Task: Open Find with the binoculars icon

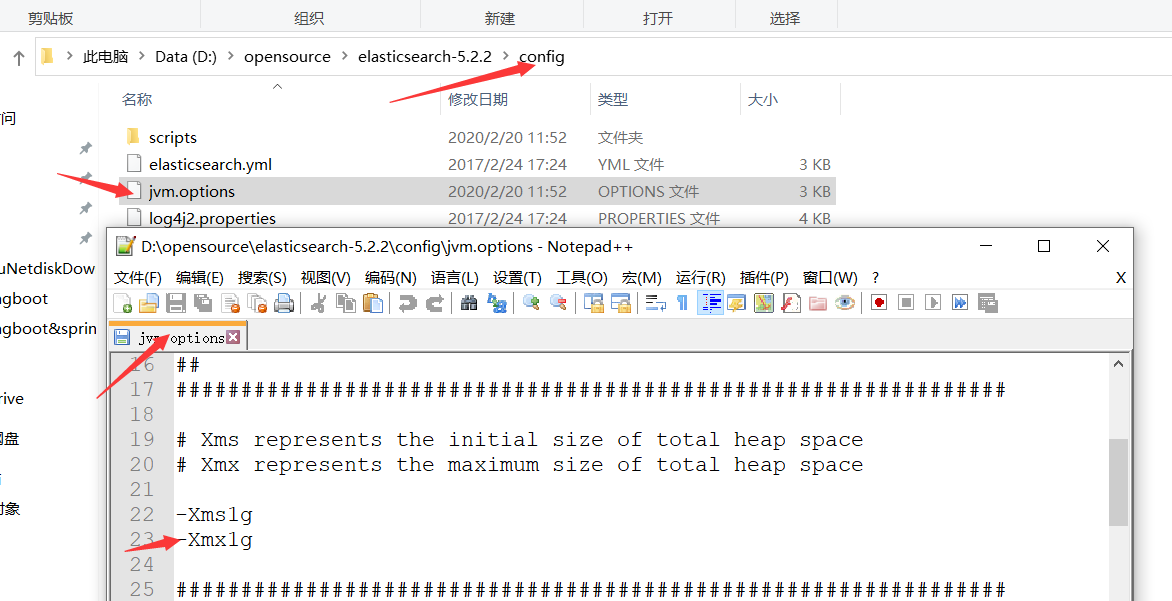Action: (469, 303)
